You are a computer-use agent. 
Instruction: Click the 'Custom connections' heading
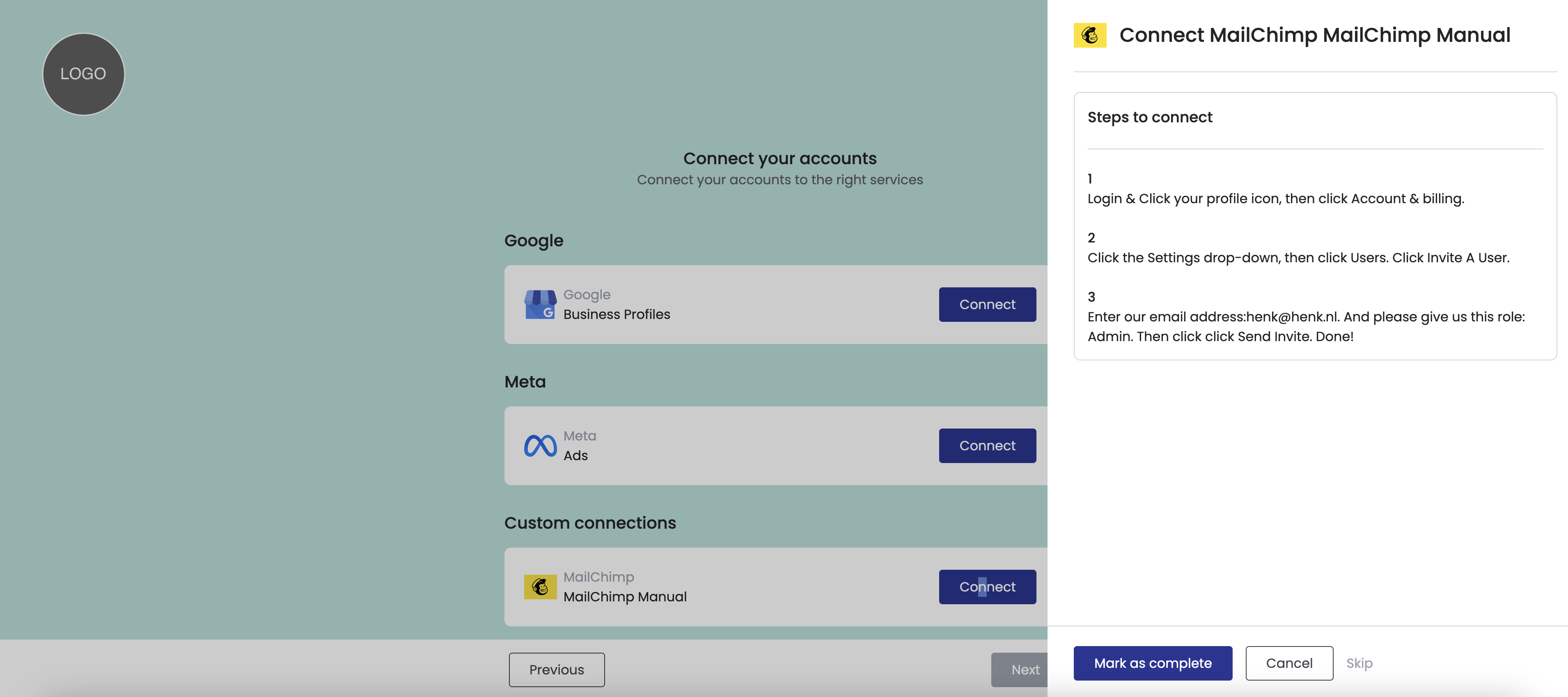click(590, 523)
